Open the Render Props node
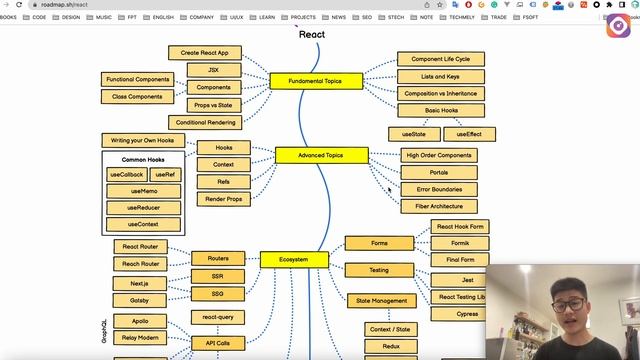 coord(224,199)
